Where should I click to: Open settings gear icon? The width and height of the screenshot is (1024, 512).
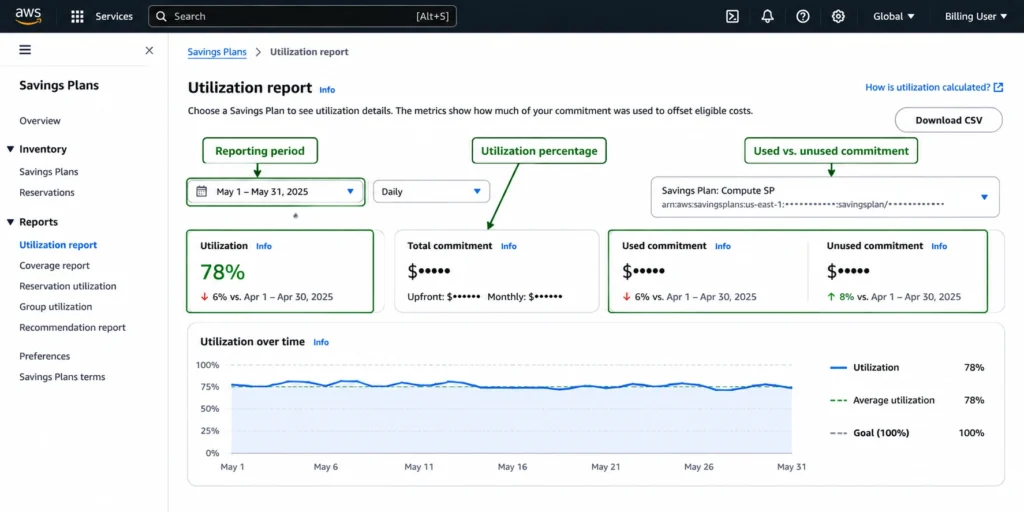pyautogui.click(x=839, y=16)
